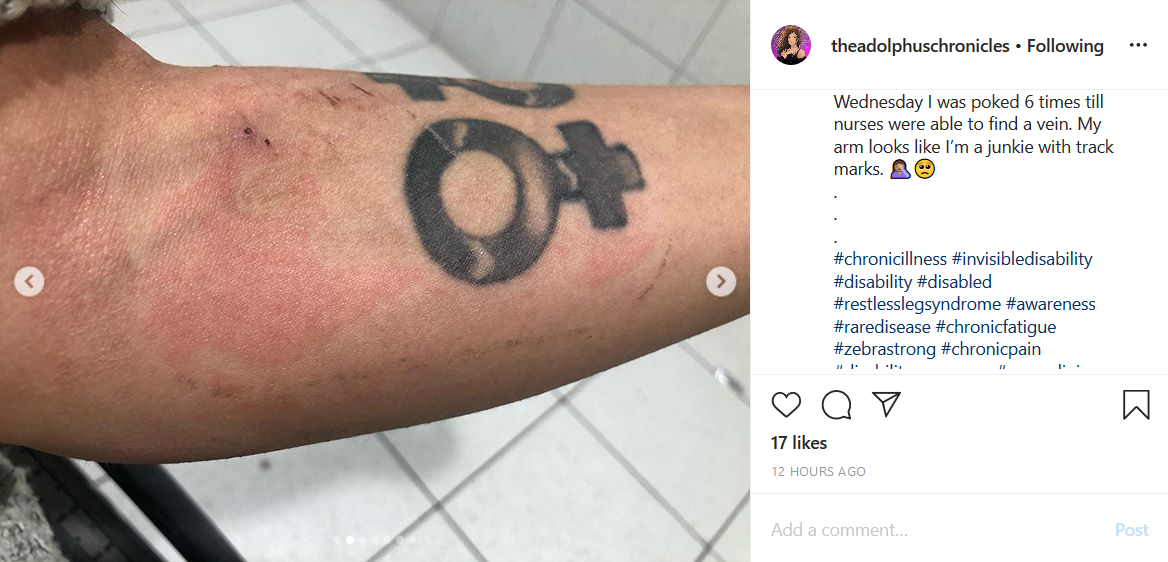1168x562 pixels.
Task: Click the Post comment button
Action: tap(1132, 530)
